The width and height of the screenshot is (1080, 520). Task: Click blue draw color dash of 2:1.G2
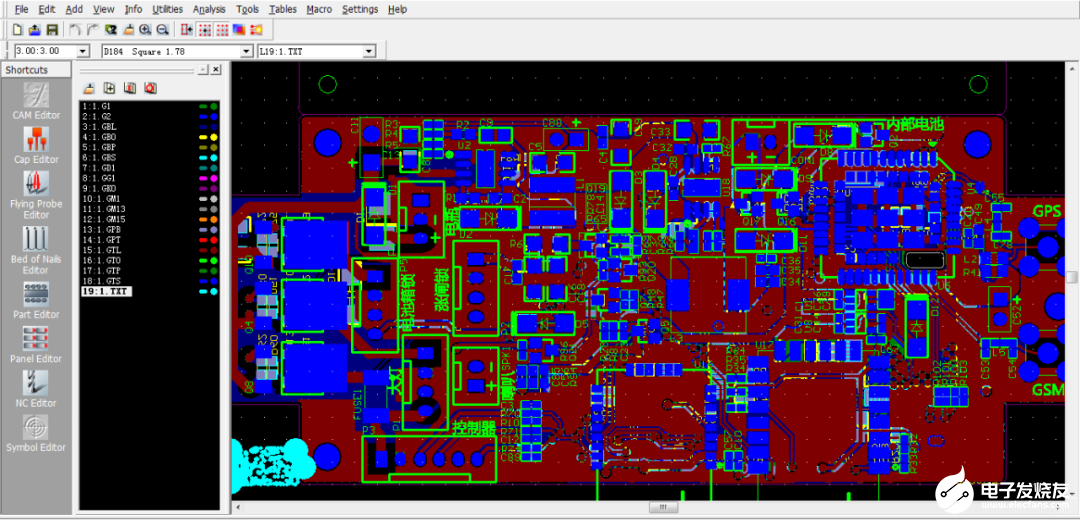[203, 117]
